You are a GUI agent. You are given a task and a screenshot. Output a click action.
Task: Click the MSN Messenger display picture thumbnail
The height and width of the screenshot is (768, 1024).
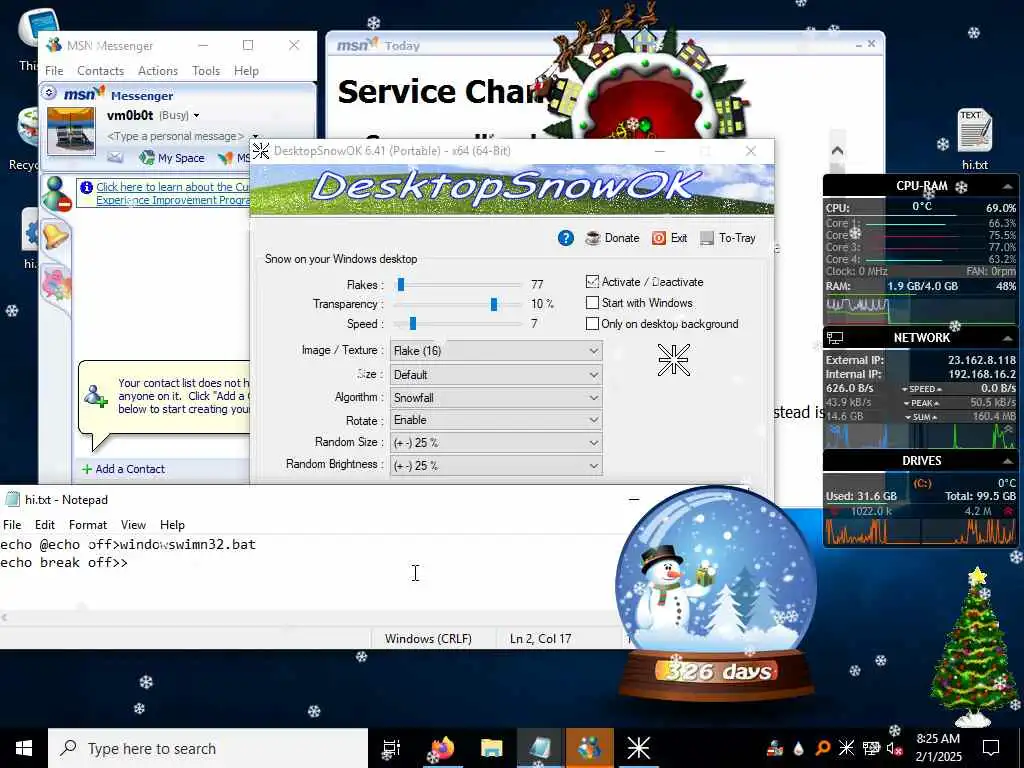[71, 131]
